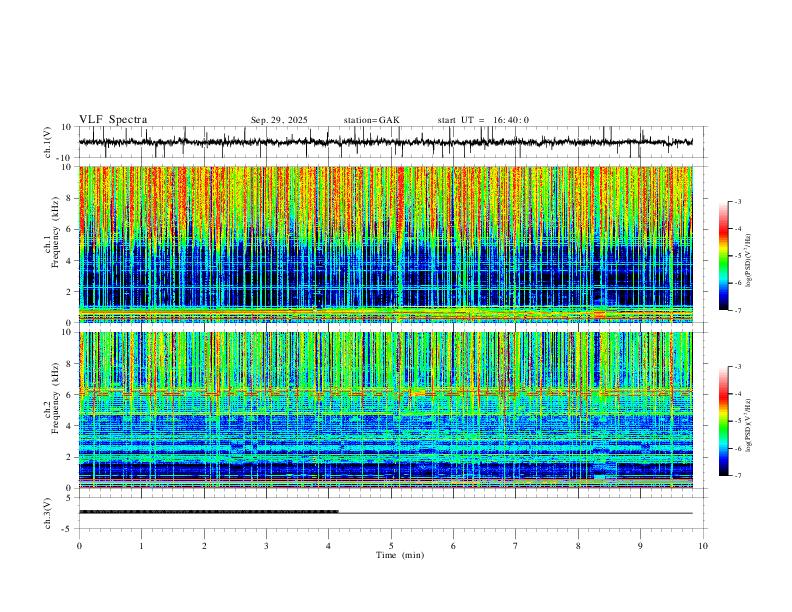Click time axis tick label '2'
Viewport: 792px width, 612px height.
[x=204, y=546]
